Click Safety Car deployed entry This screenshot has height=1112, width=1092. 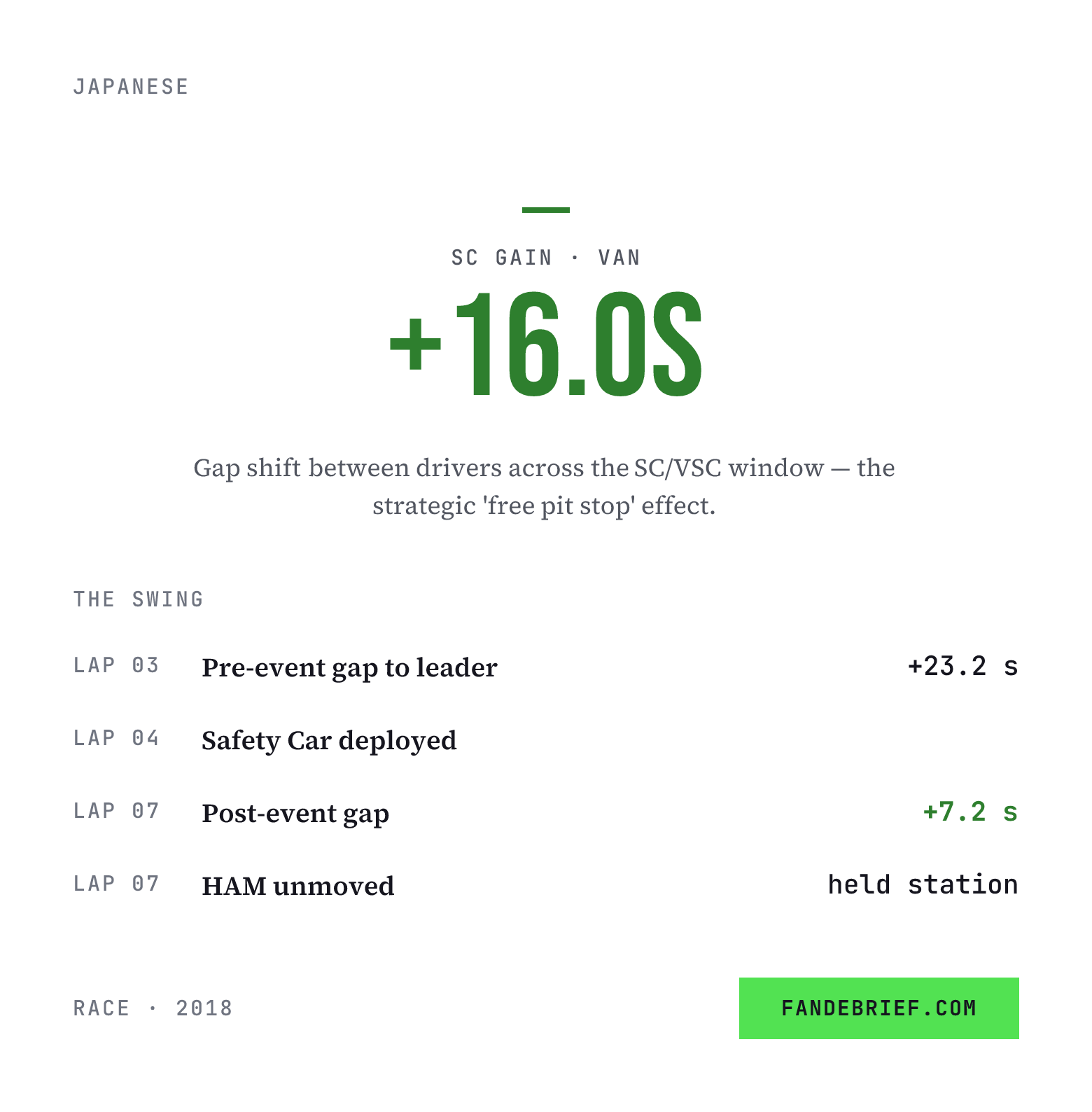[329, 740]
